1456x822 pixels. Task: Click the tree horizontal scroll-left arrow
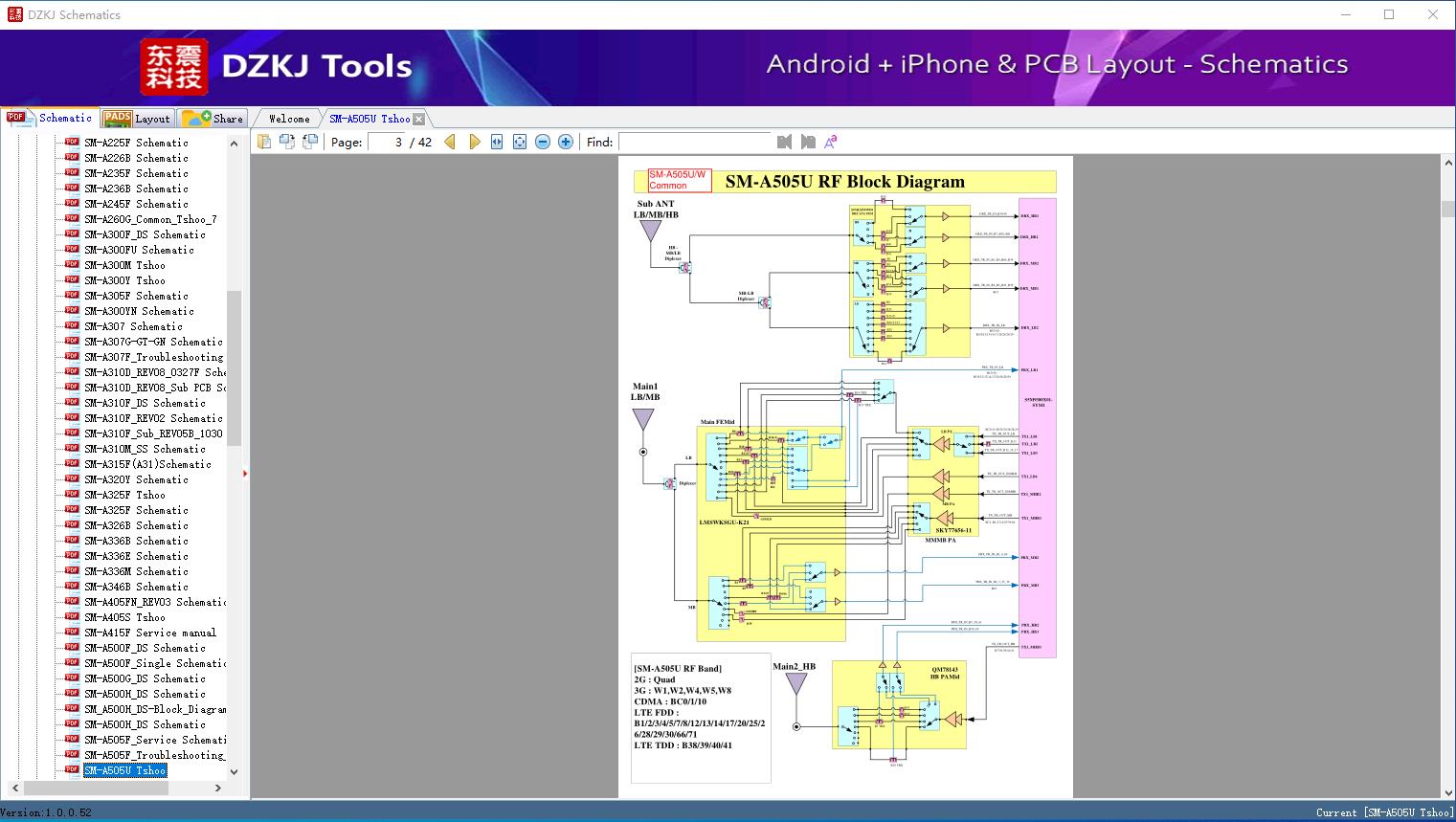(x=14, y=789)
